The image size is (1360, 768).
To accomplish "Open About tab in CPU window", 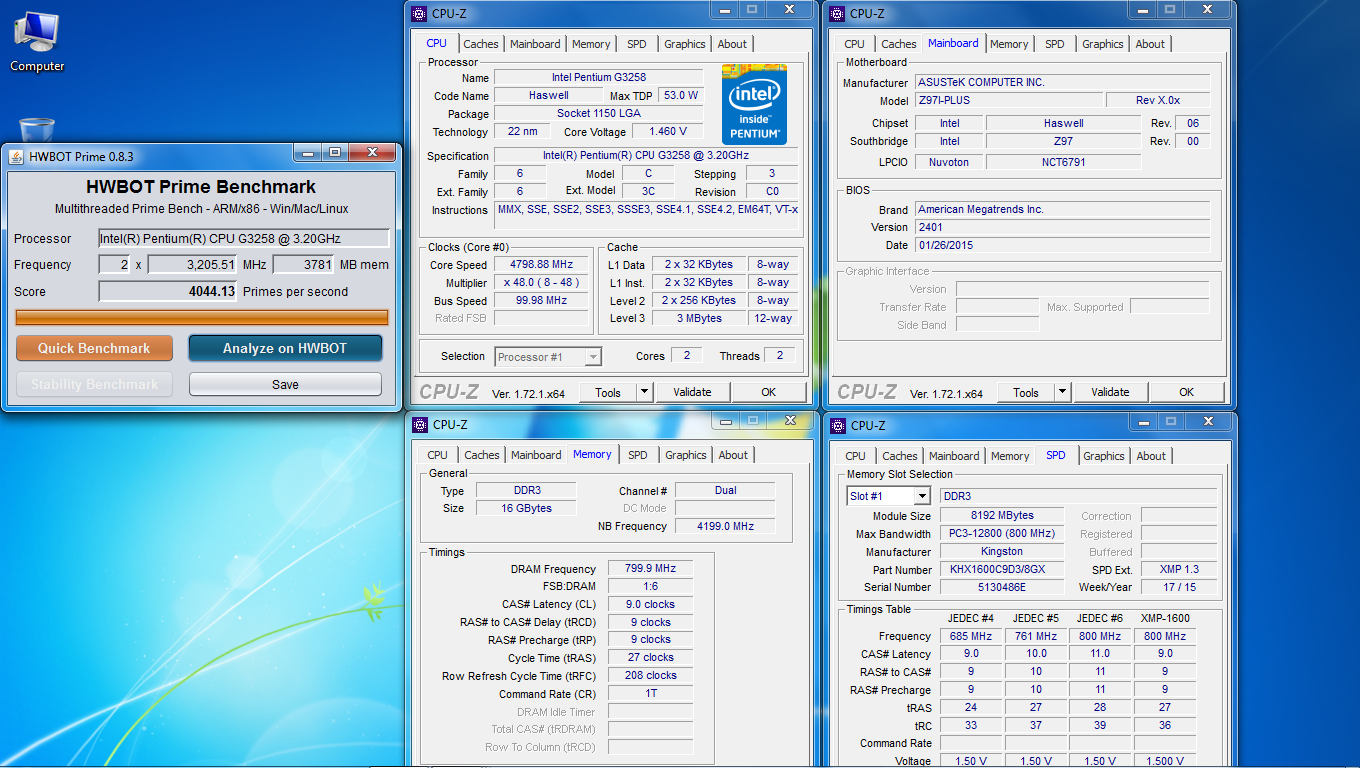I will (732, 44).
